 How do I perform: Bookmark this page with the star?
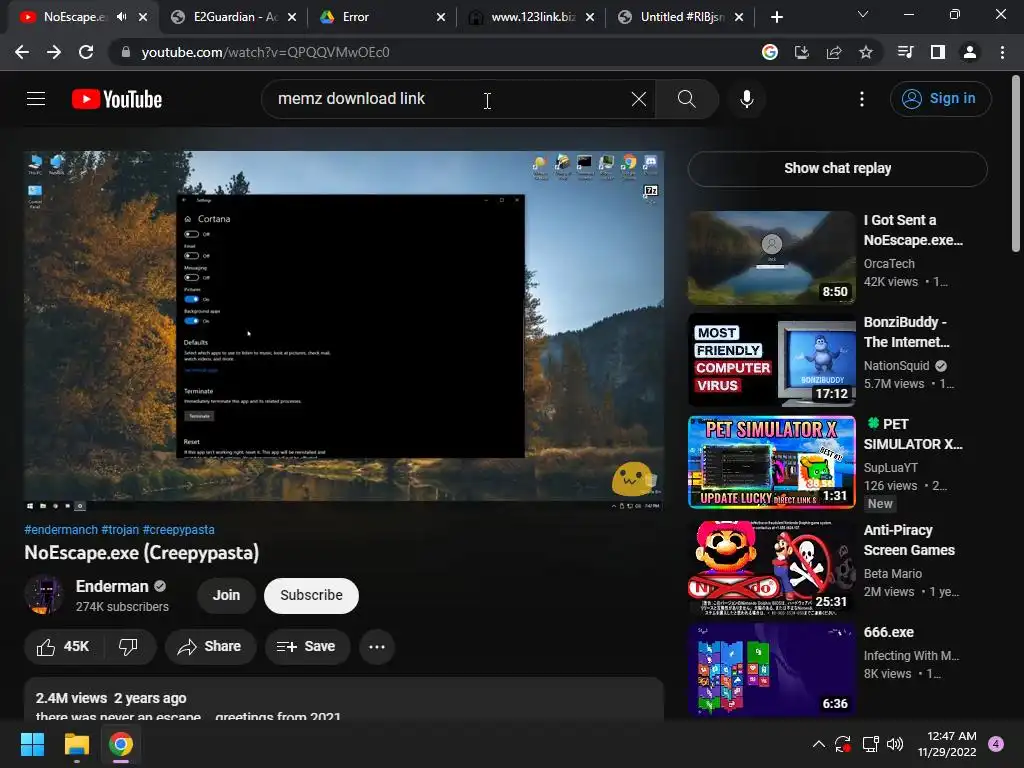coord(866,52)
